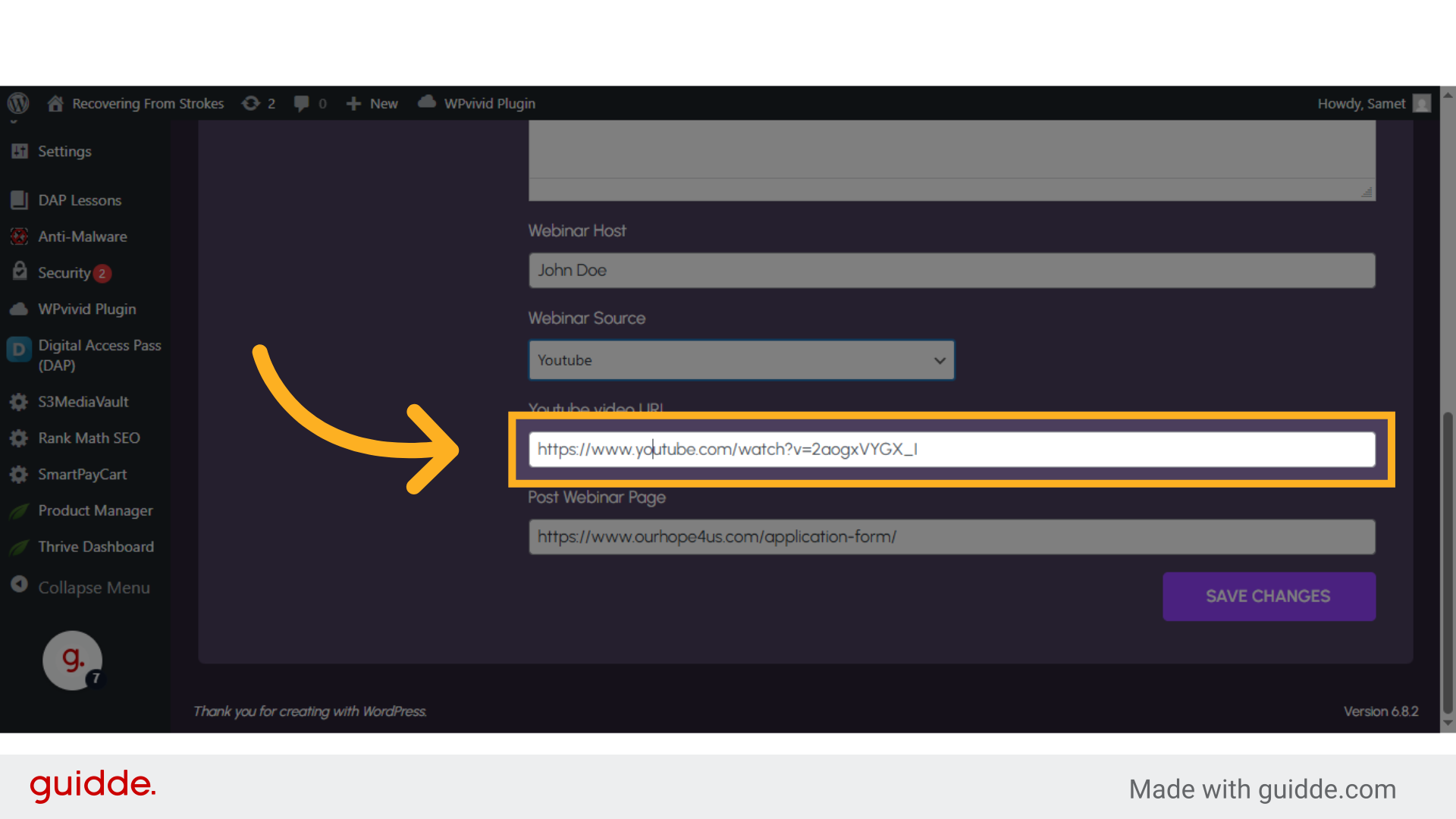Image resolution: width=1456 pixels, height=819 pixels.
Task: Click the Digital Access Pass D icon
Action: [19, 350]
